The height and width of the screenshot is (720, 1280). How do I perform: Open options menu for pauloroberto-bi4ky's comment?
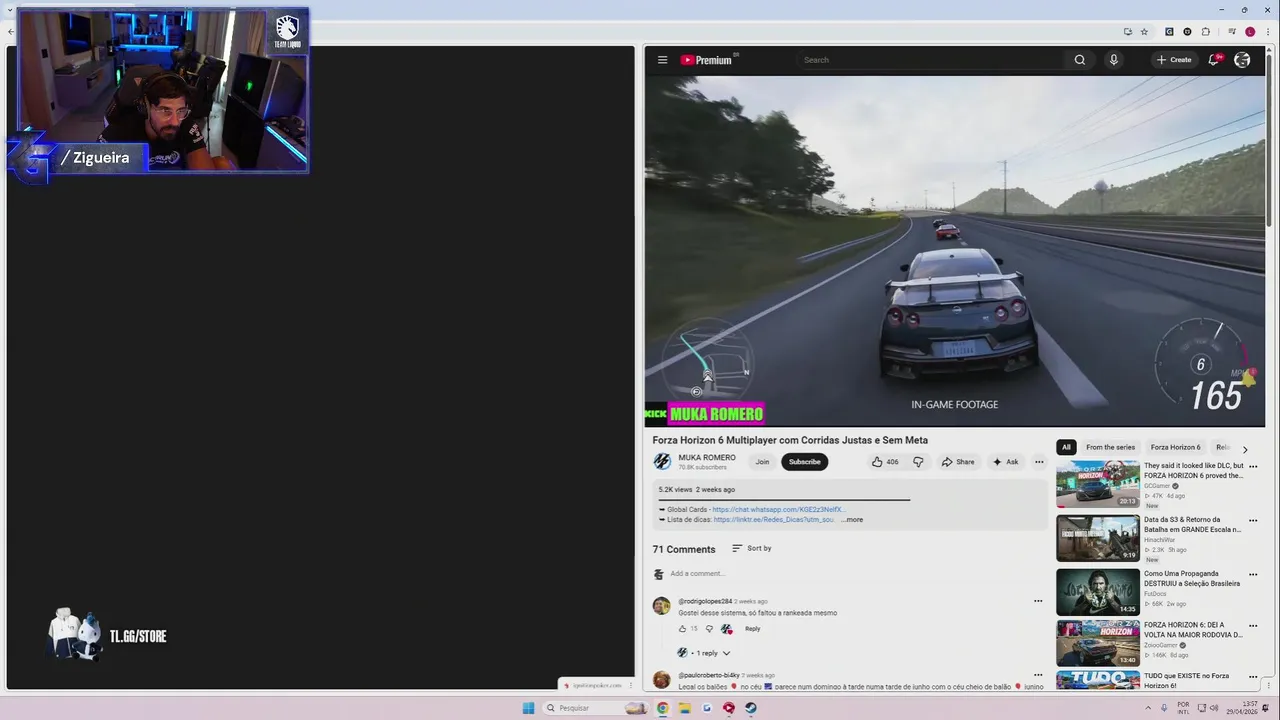(1038, 675)
